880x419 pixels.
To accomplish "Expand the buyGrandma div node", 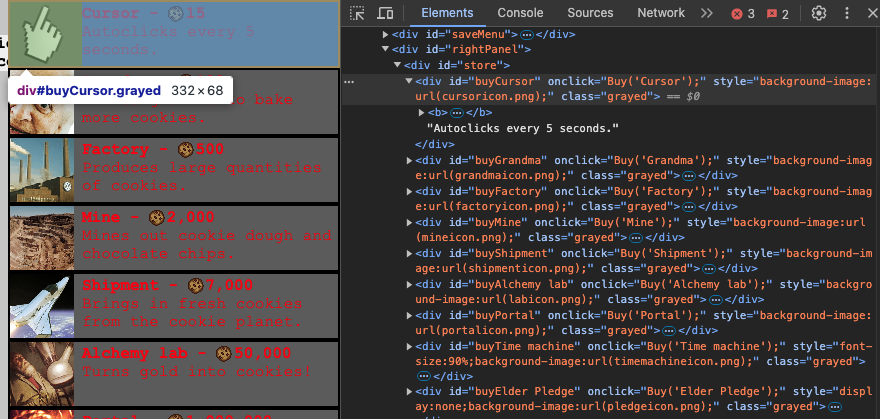I will [x=409, y=160].
